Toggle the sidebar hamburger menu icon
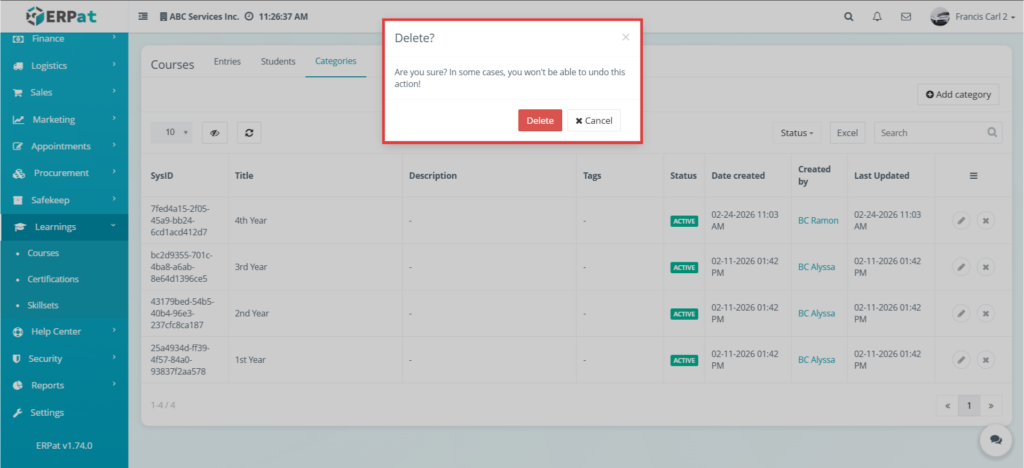The height and width of the screenshot is (468, 1024). tap(143, 17)
